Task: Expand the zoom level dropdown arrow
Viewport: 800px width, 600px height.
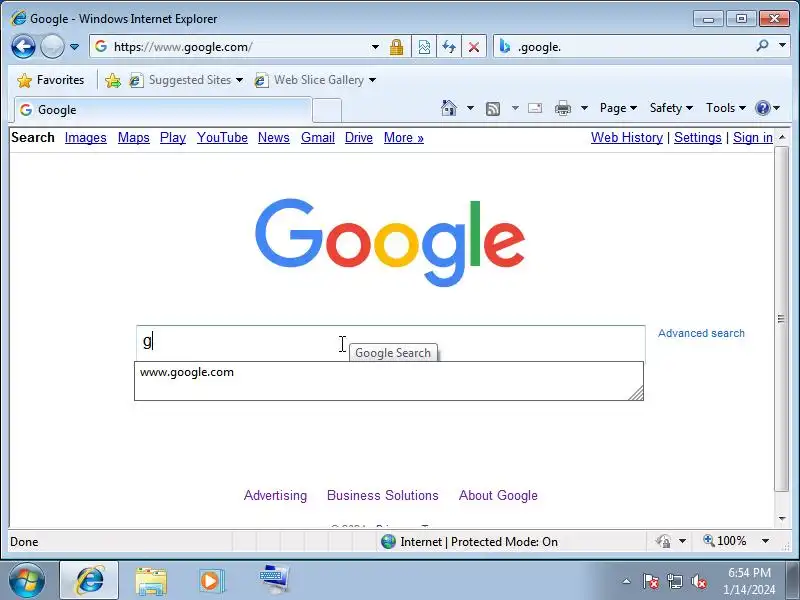Action: 765,541
